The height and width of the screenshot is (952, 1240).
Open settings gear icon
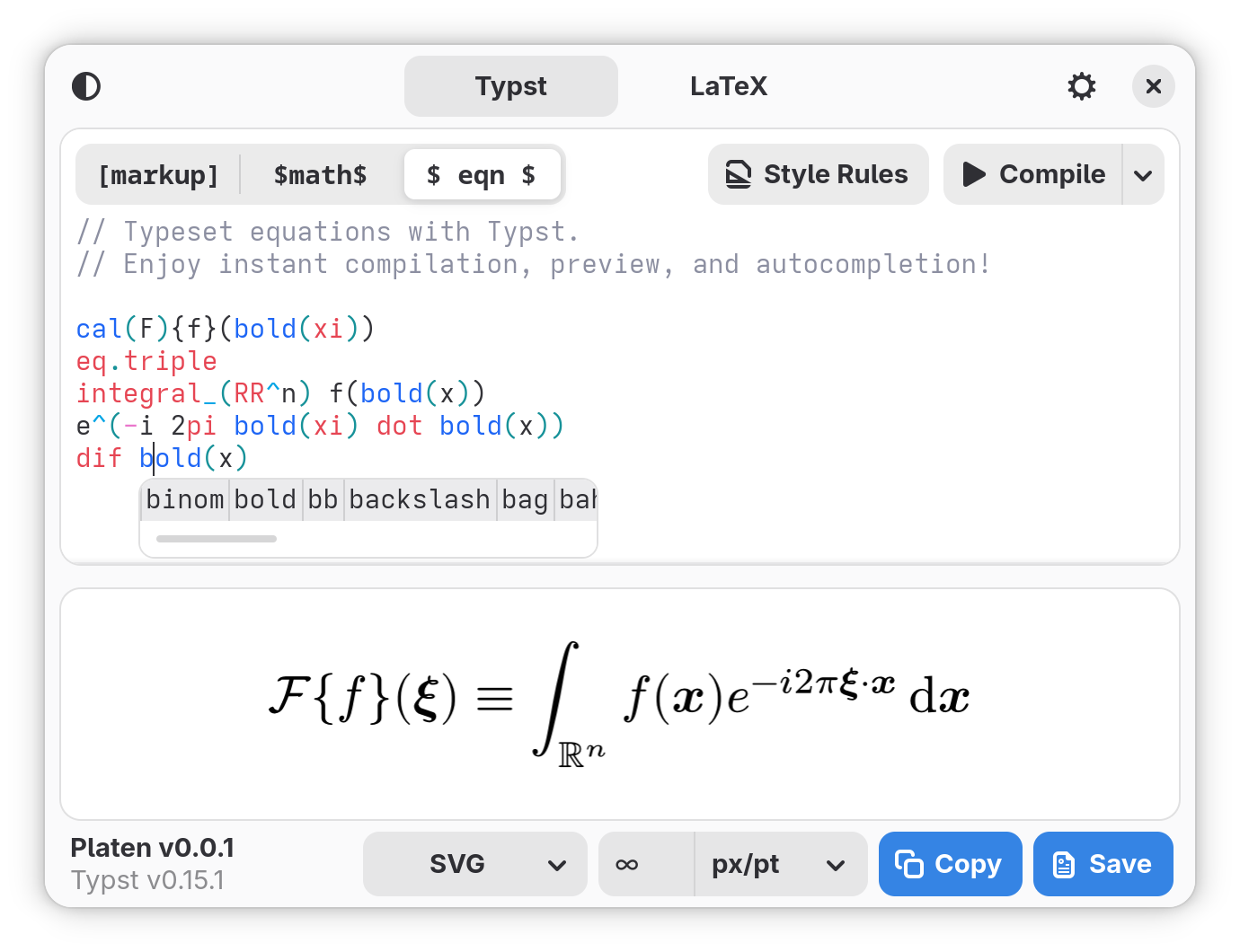point(1082,86)
